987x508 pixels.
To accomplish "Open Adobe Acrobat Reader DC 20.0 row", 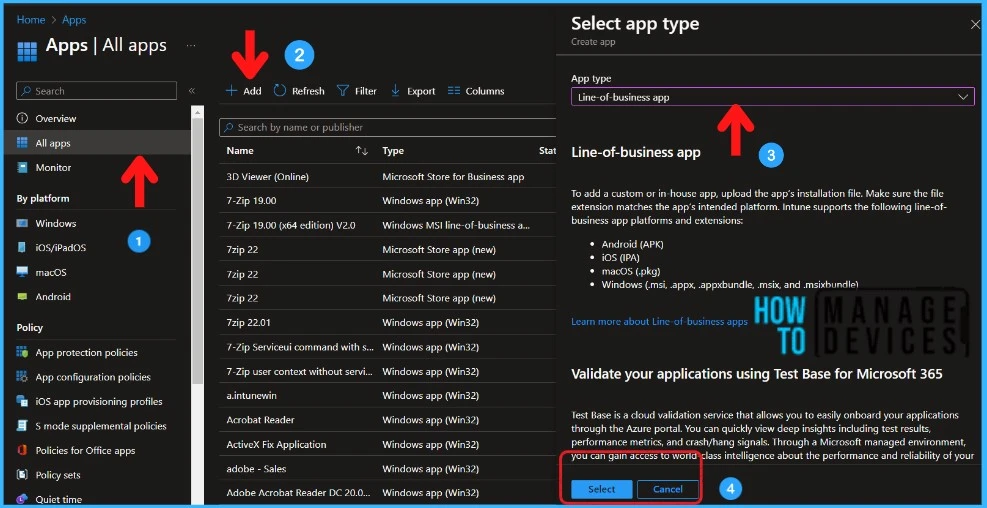I will pyautogui.click(x=387, y=493).
